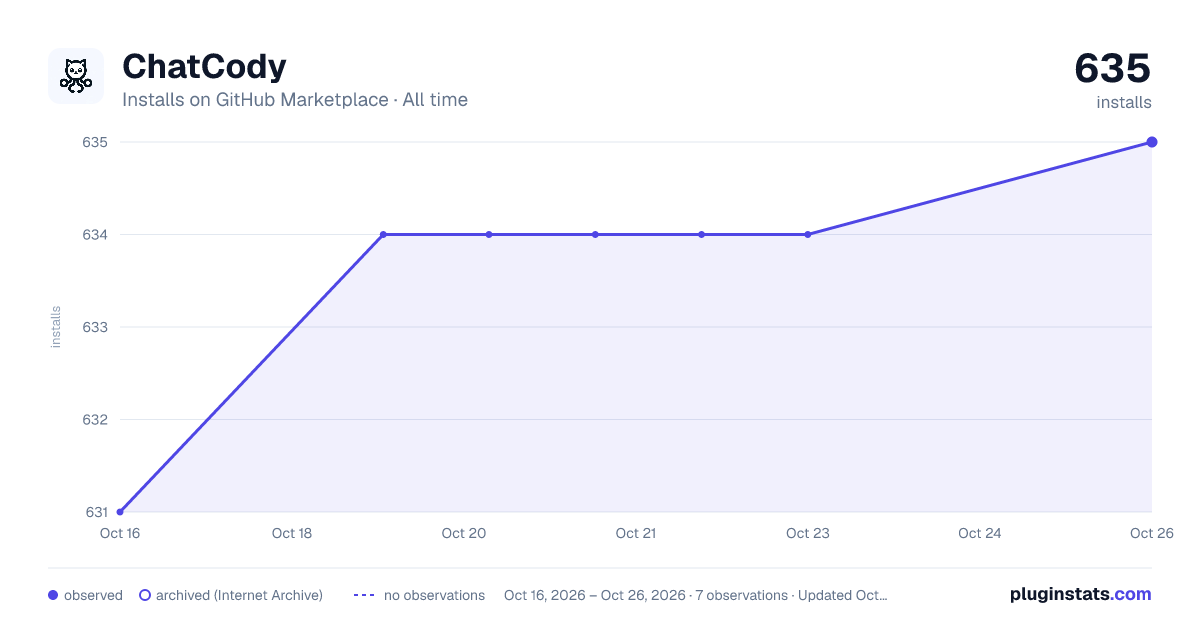1200x630 pixels.
Task: Click the ChatCody title
Action: 204,66
